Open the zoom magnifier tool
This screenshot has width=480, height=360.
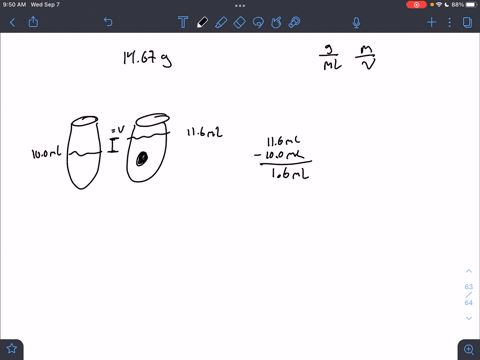pos(469,349)
